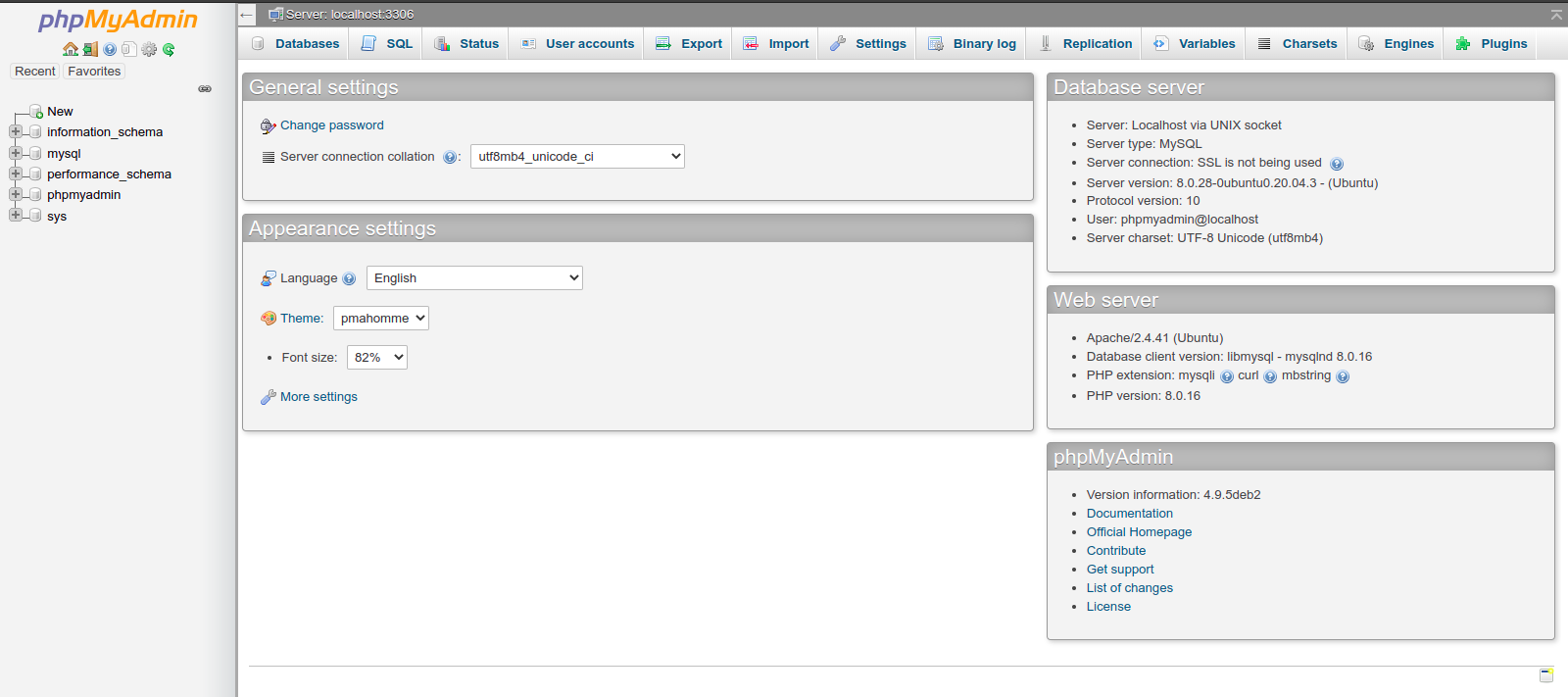Open the Documentation link
The height and width of the screenshot is (697, 1568).
[x=1129, y=514]
